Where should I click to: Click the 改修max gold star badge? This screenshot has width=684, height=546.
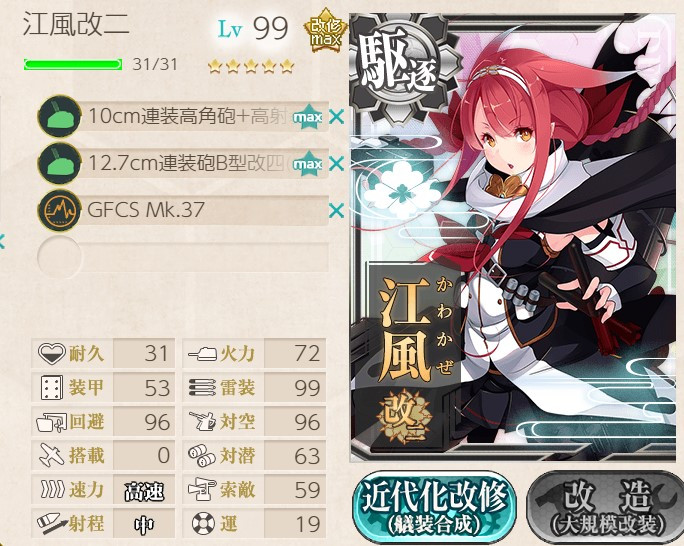pos(325,31)
